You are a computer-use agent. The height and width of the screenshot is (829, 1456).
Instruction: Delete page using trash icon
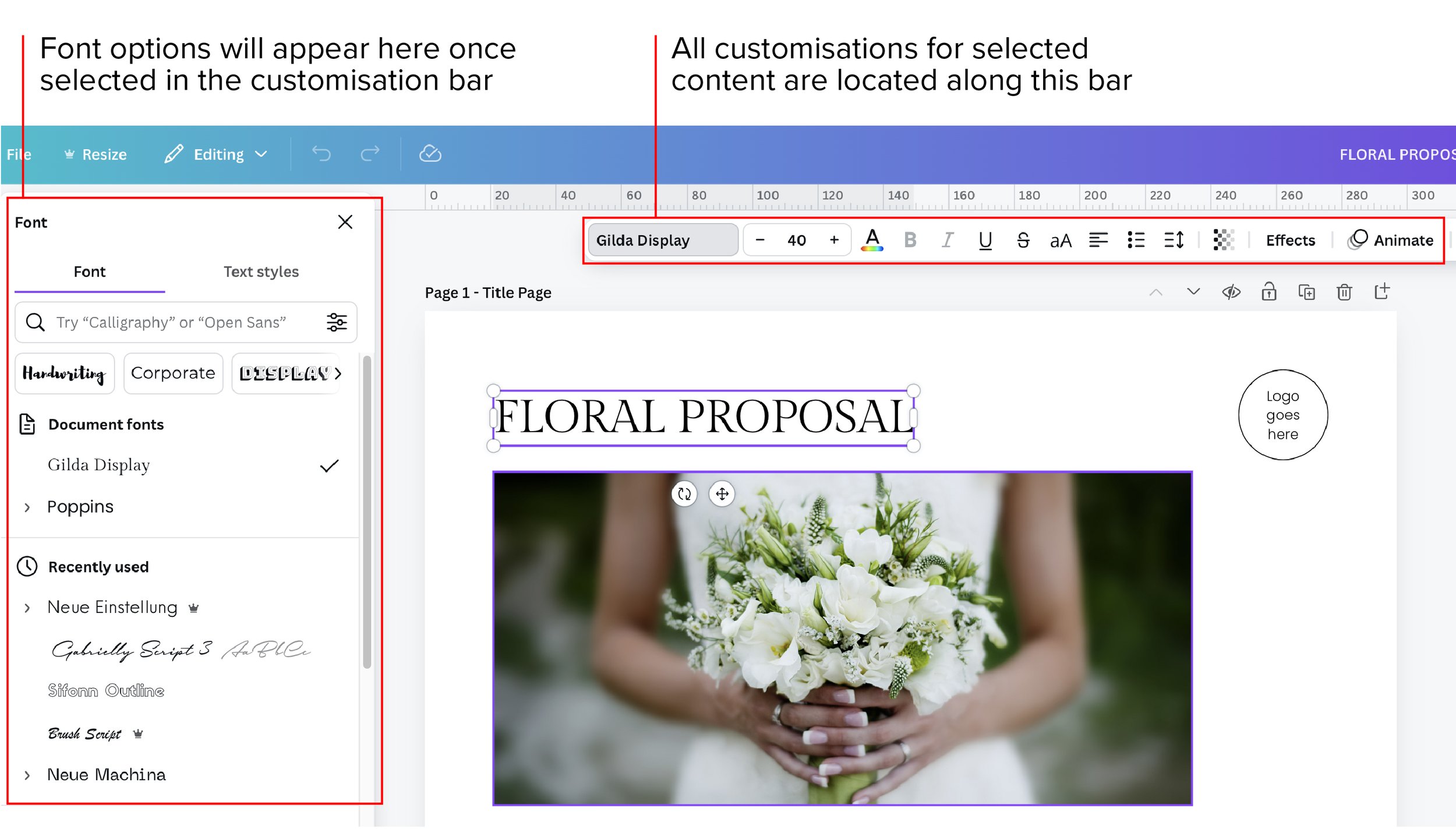1344,292
